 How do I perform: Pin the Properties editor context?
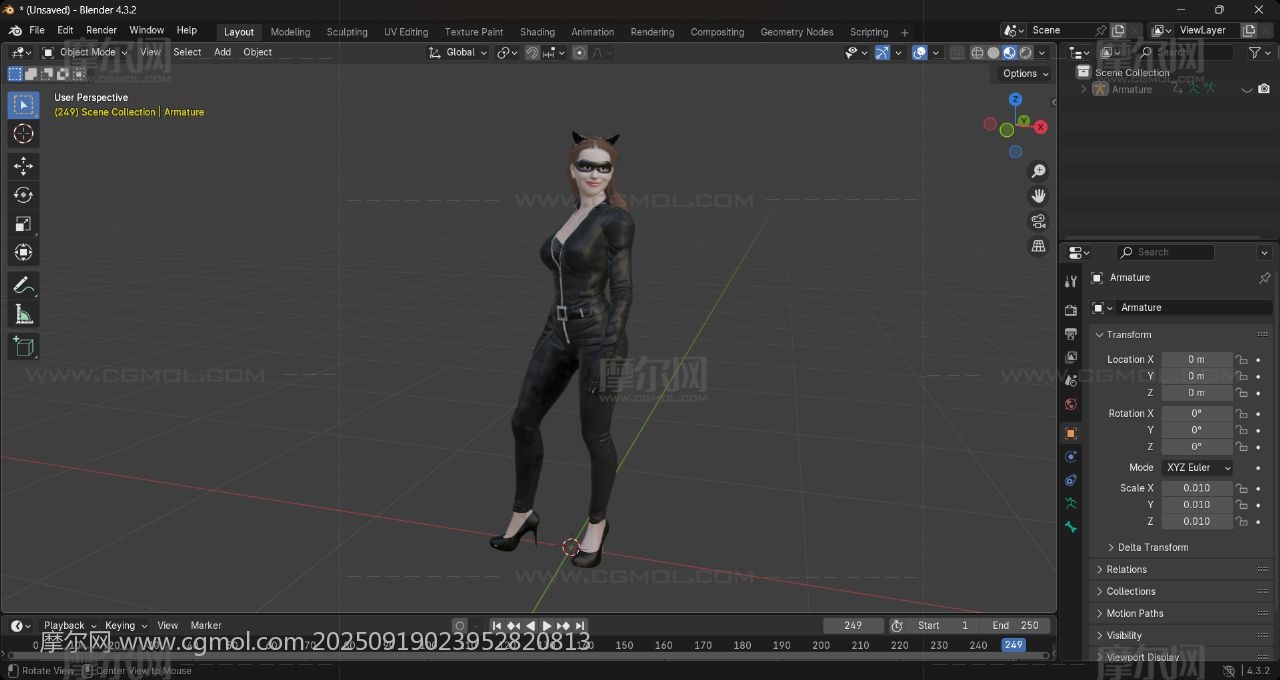point(1264,278)
